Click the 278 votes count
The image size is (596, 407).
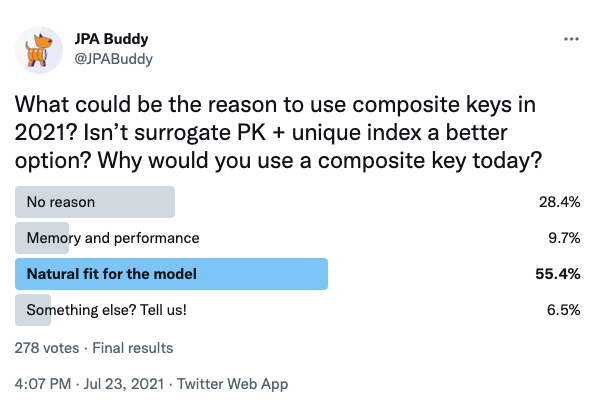pos(47,348)
